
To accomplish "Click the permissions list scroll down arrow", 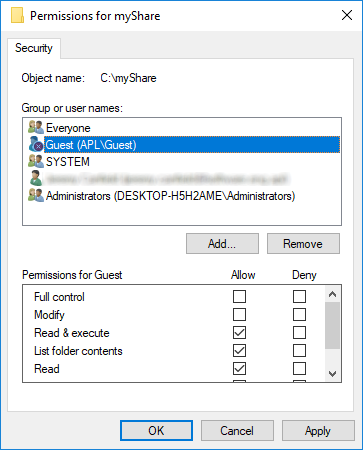I will click(332, 374).
